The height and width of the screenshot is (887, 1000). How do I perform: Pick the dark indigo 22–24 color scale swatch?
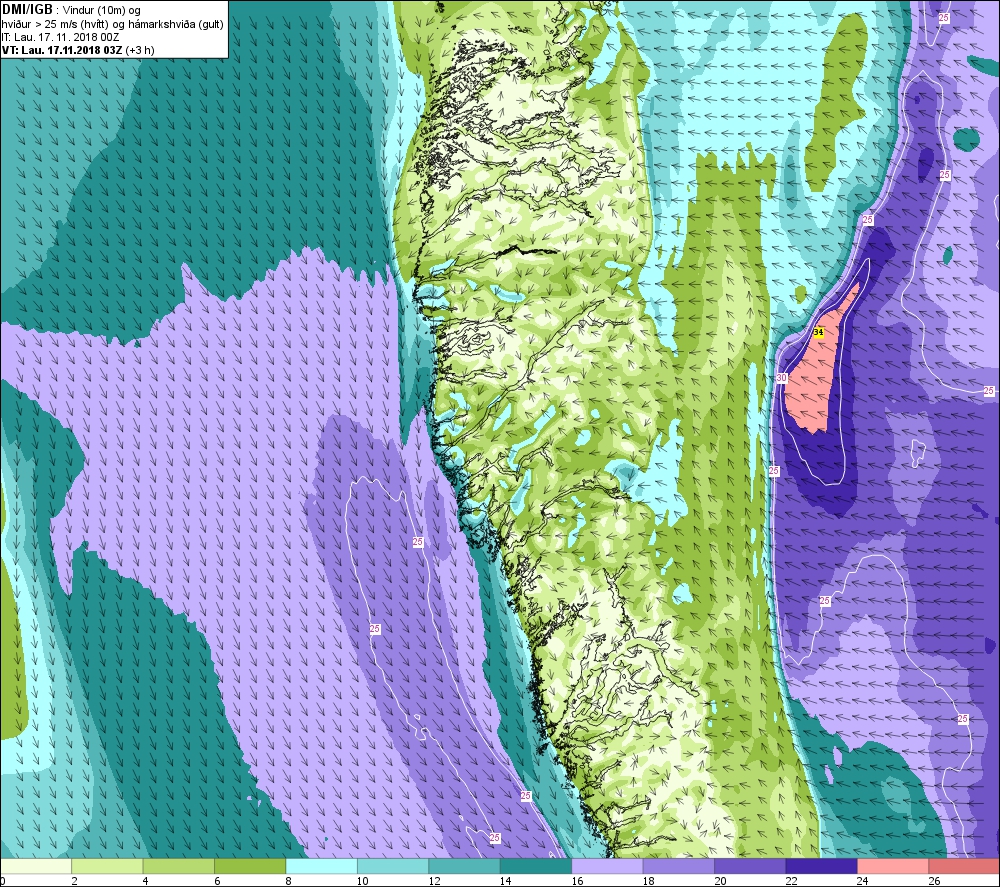pyautogui.click(x=821, y=866)
